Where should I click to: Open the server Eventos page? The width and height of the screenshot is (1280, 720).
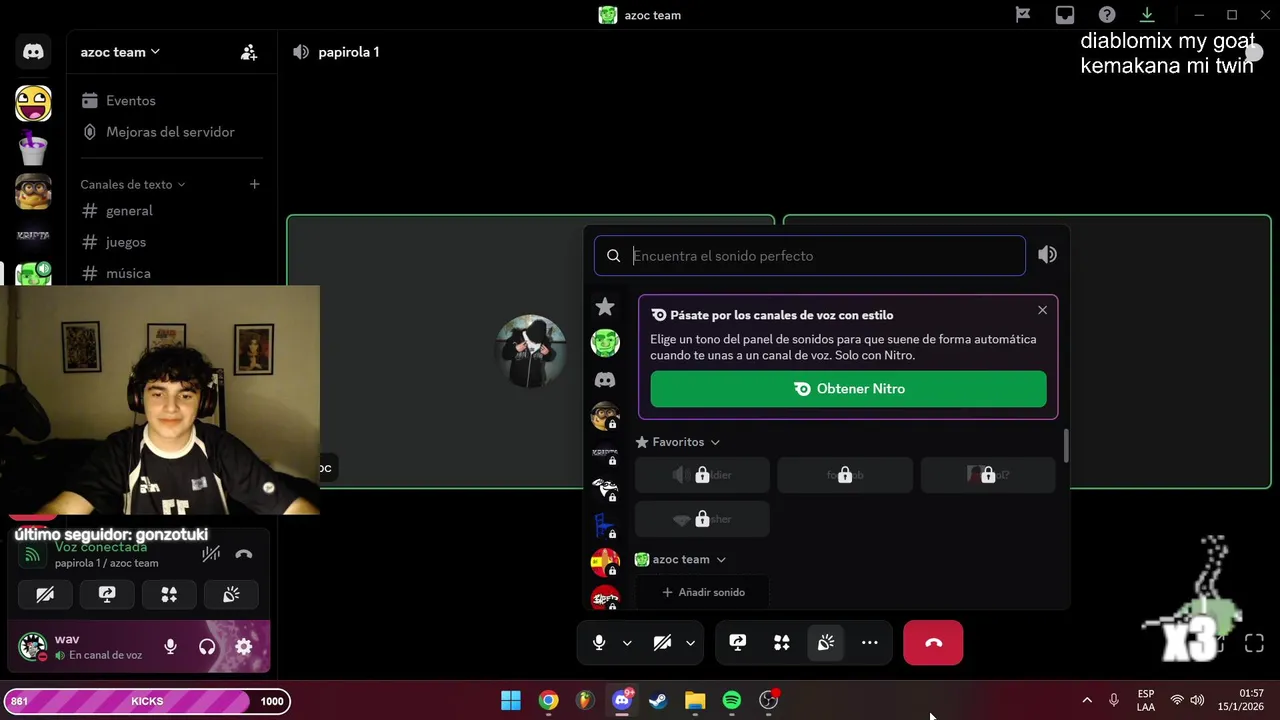coord(130,100)
